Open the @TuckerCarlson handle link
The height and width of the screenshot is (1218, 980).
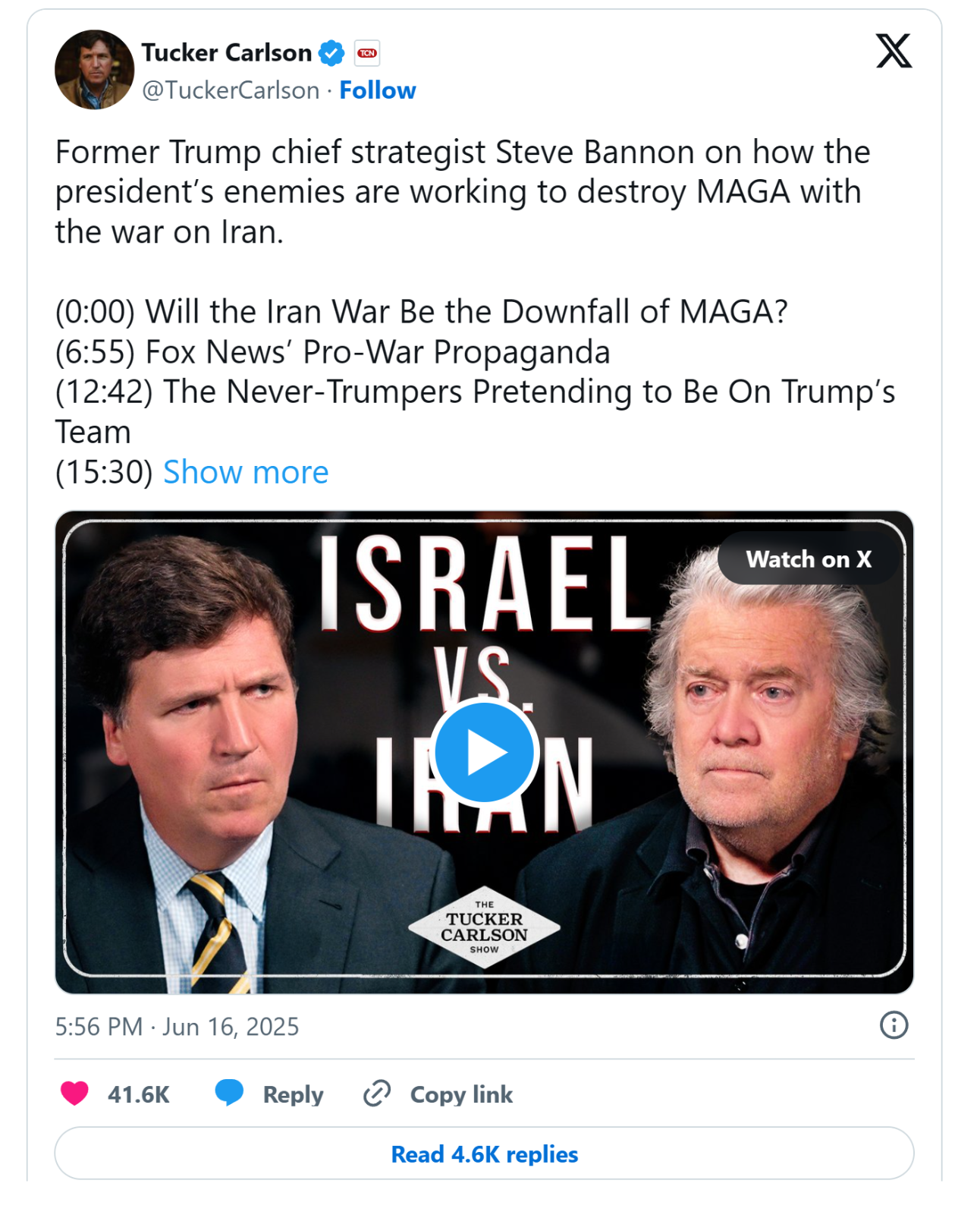click(x=231, y=90)
